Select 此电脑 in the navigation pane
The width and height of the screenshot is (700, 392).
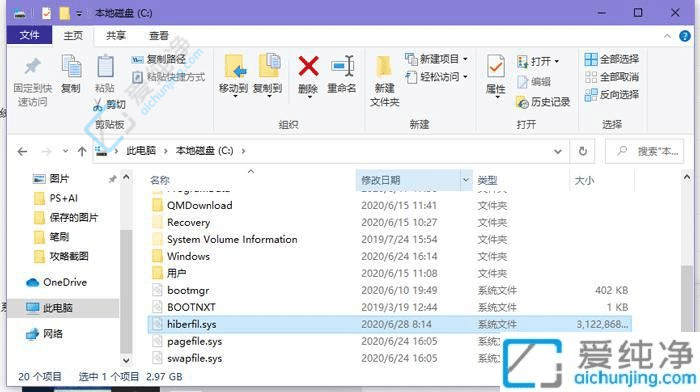(62, 308)
